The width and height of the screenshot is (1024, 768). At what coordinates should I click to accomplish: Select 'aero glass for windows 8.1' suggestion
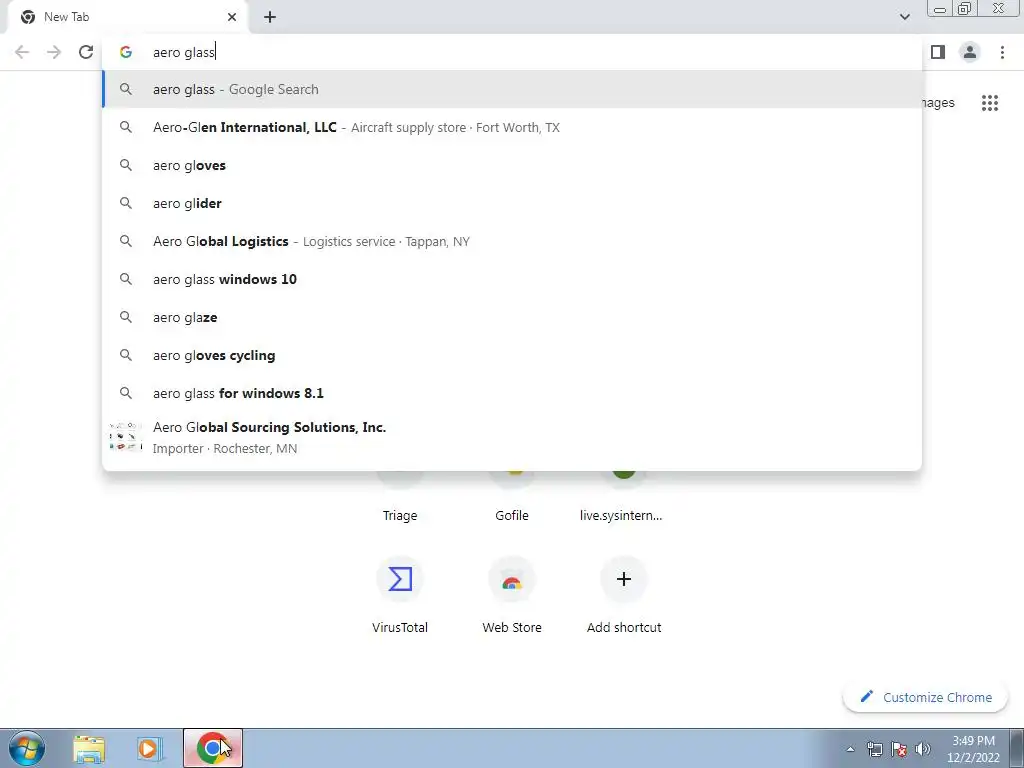point(512,393)
